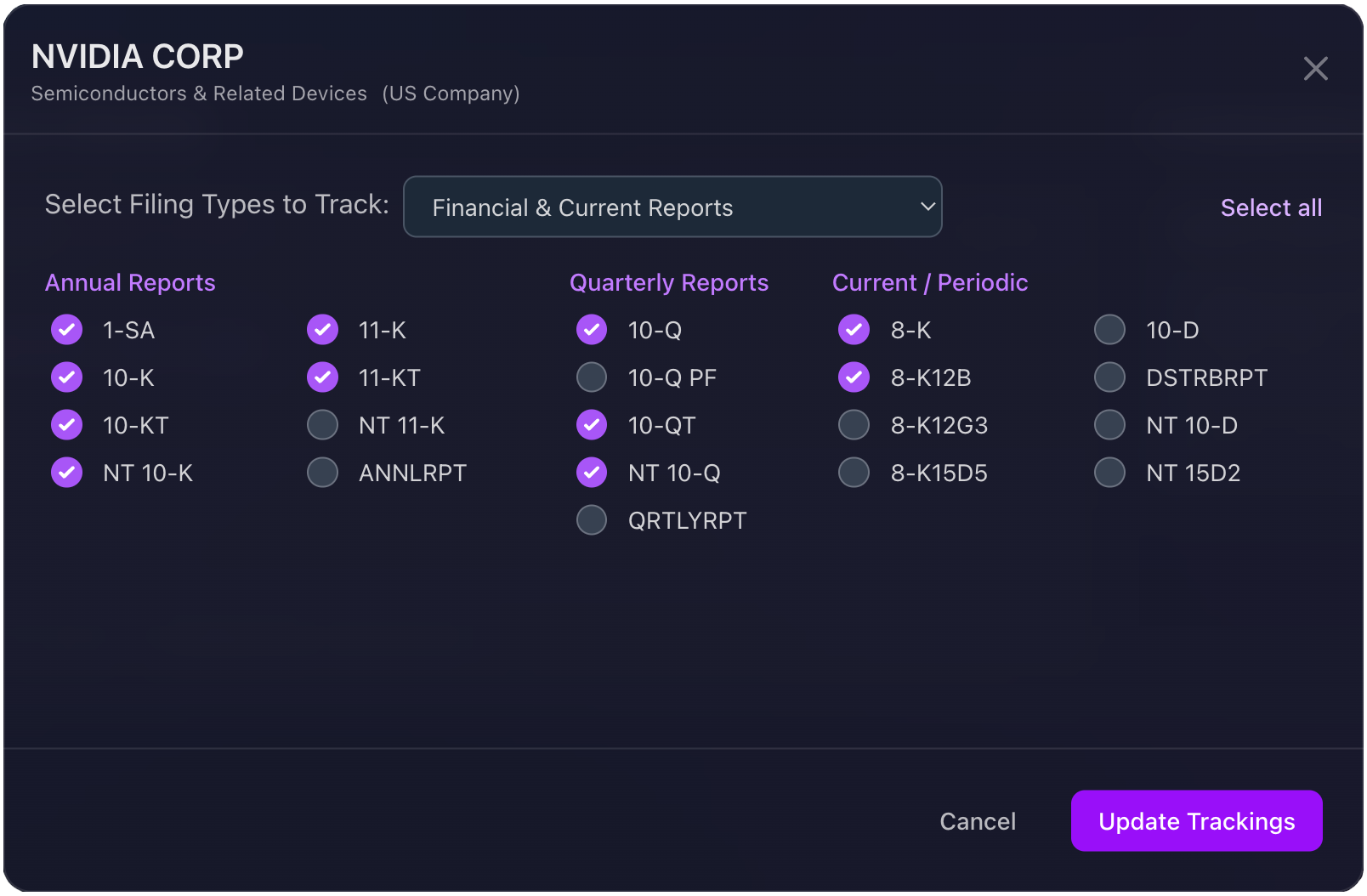Uncheck the 10-Q quarterly report
This screenshot has width=1367, height=896.
[x=592, y=330]
